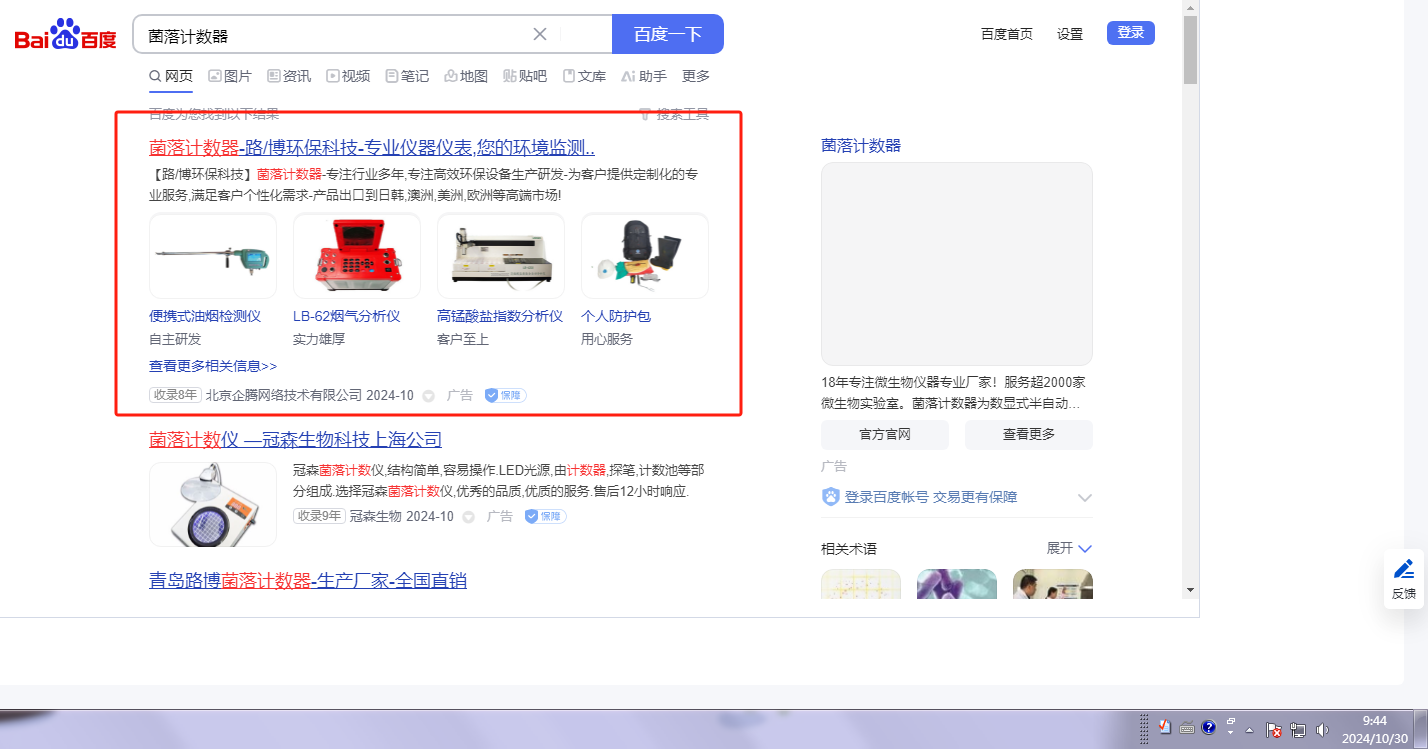This screenshot has height=749, width=1428.
Task: Switch to the 图片 search tab
Action: pyautogui.click(x=230, y=76)
